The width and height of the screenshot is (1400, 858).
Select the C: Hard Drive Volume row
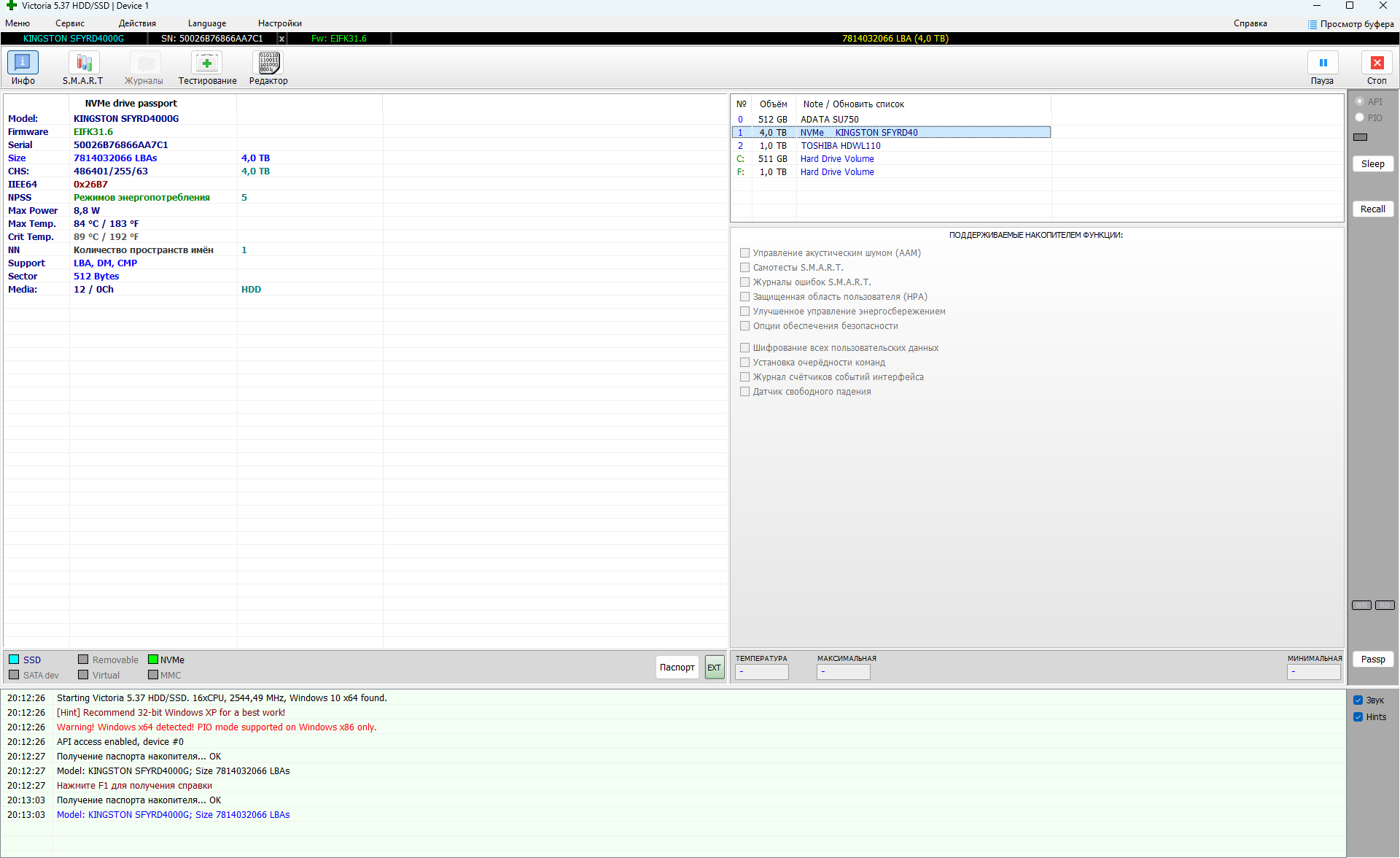pyautogui.click(x=836, y=159)
